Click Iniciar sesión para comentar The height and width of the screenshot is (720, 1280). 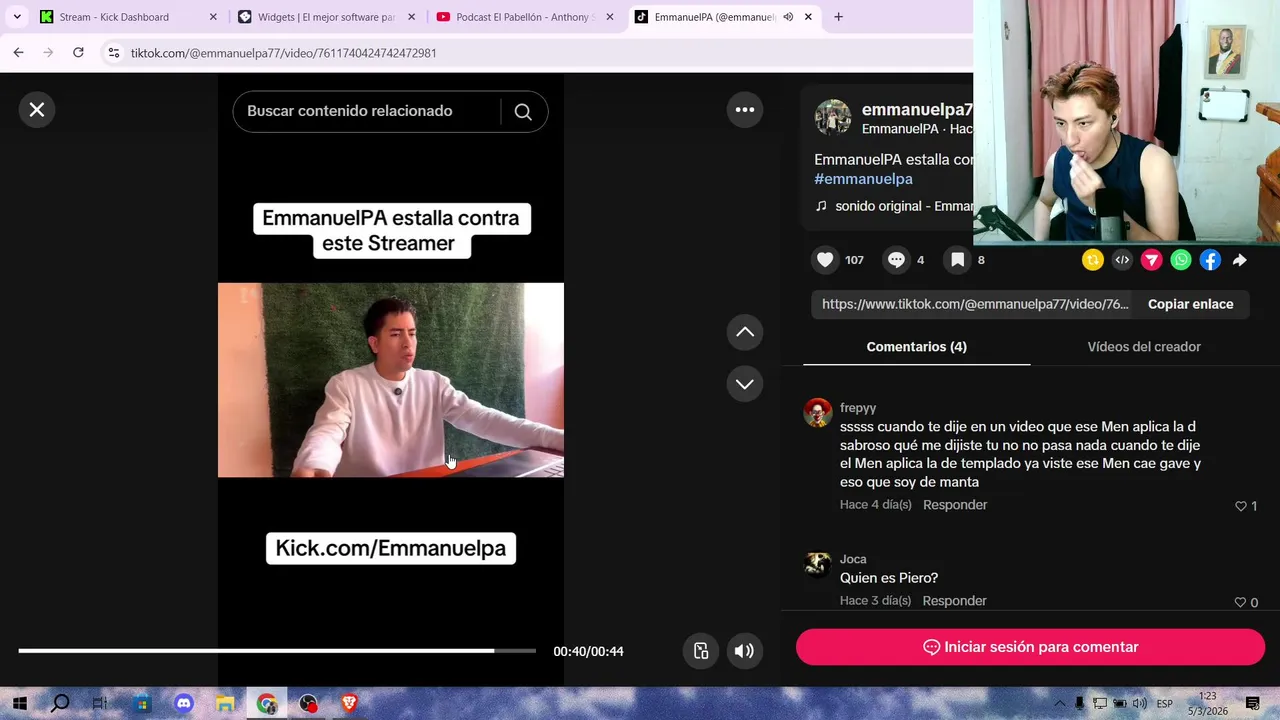[1030, 647]
